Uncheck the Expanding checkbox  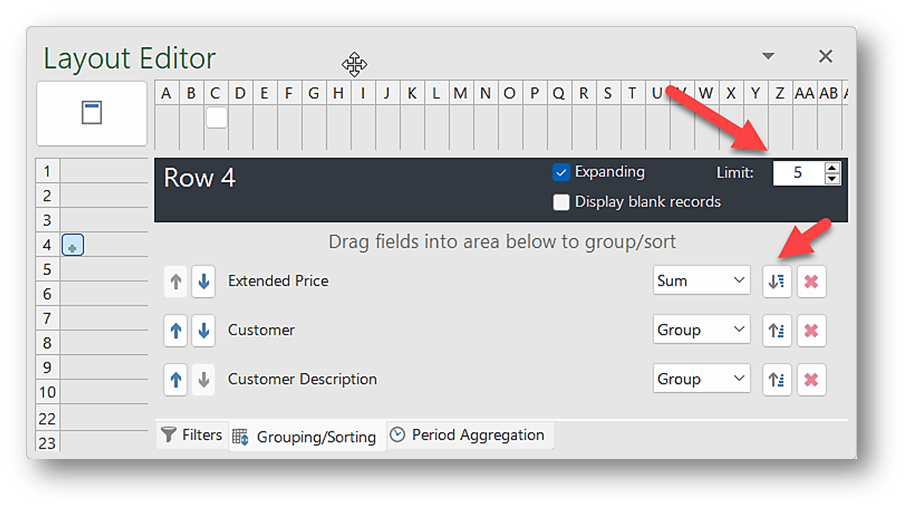pos(561,172)
